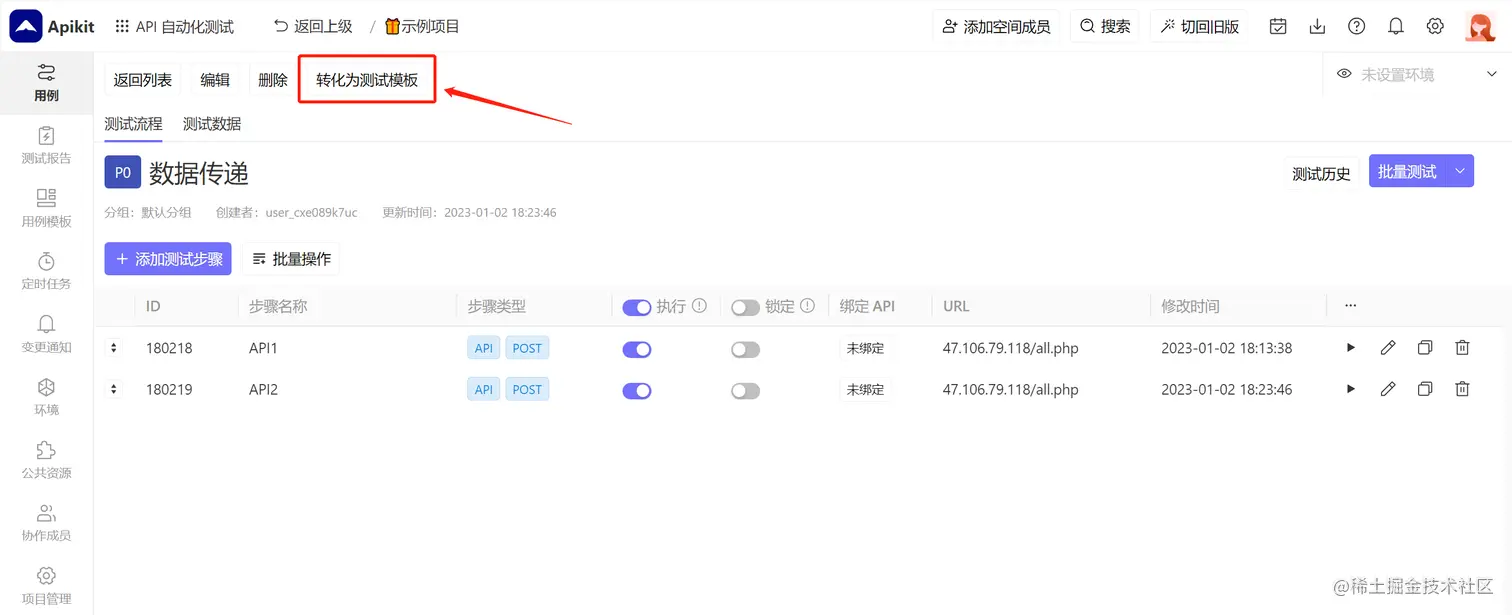This screenshot has height=615, width=1512.
Task: Click the 执行 info icon in header
Action: pyautogui.click(x=700, y=306)
